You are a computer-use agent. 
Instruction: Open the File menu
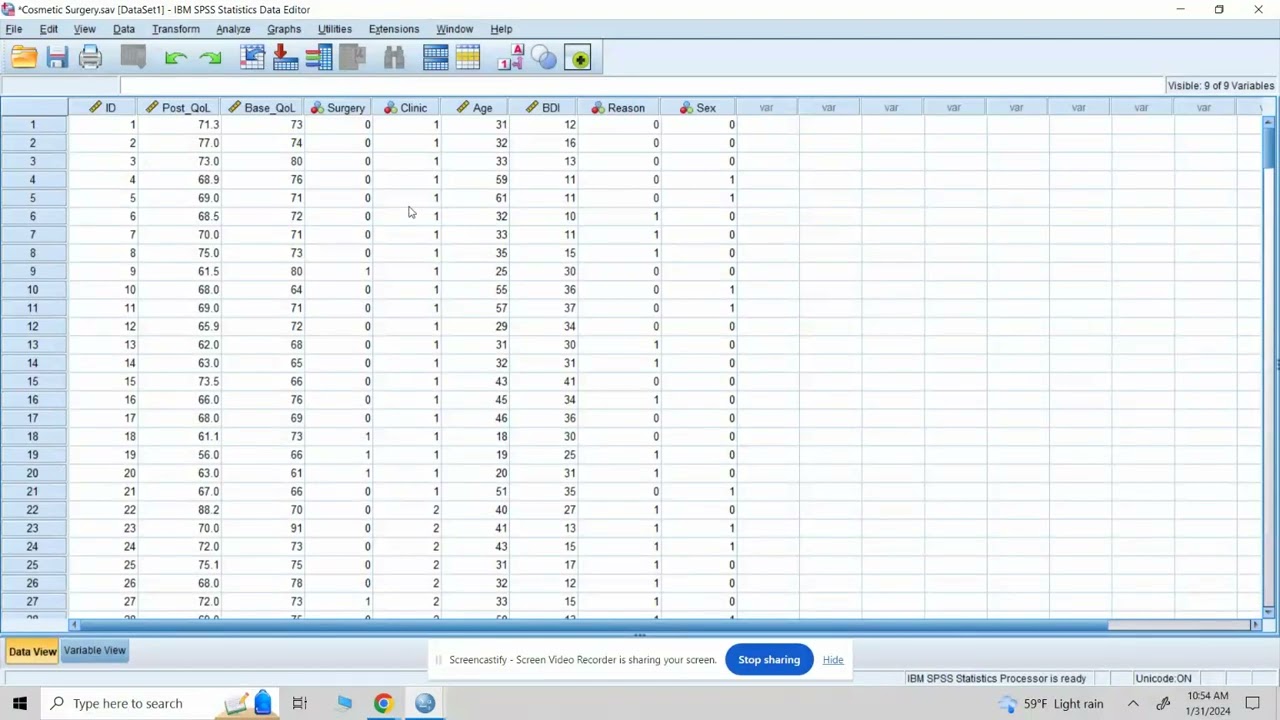click(14, 29)
